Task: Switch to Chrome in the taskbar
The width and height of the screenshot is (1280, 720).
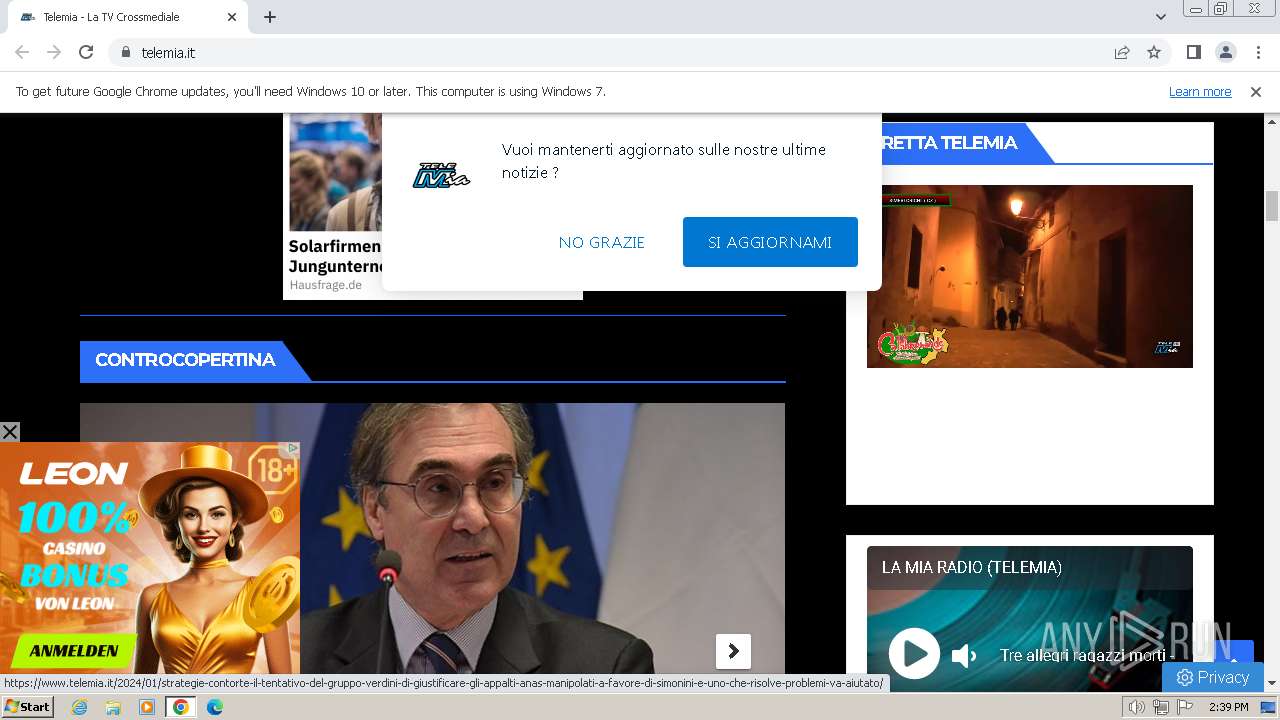Action: [181, 707]
